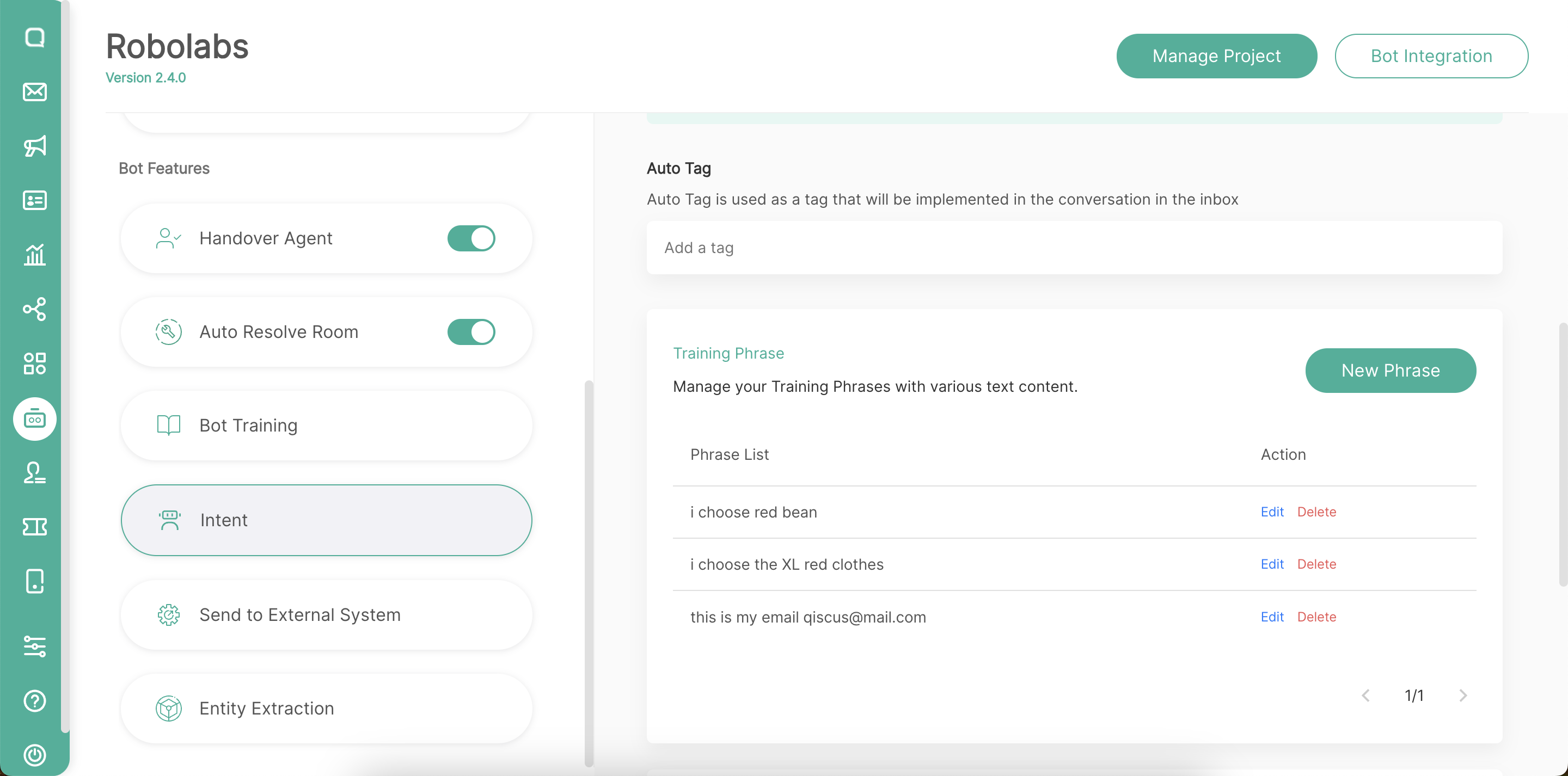1568x776 pixels.
Task: Click the help question mark icon
Action: tap(35, 700)
